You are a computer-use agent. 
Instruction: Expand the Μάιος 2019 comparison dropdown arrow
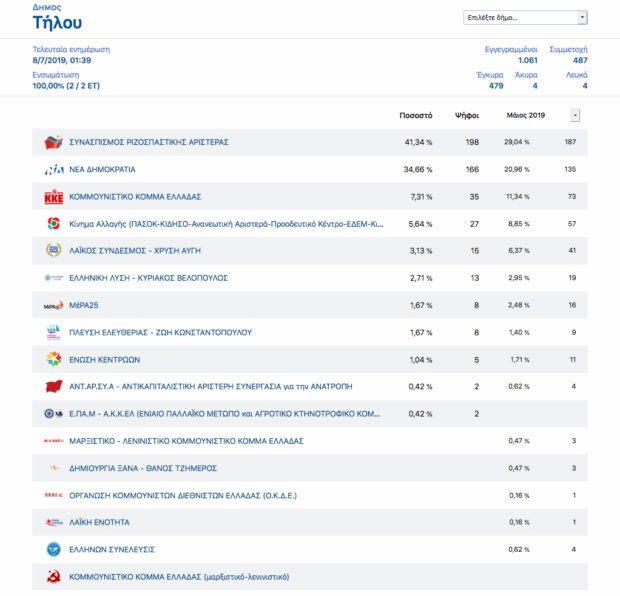tap(575, 115)
